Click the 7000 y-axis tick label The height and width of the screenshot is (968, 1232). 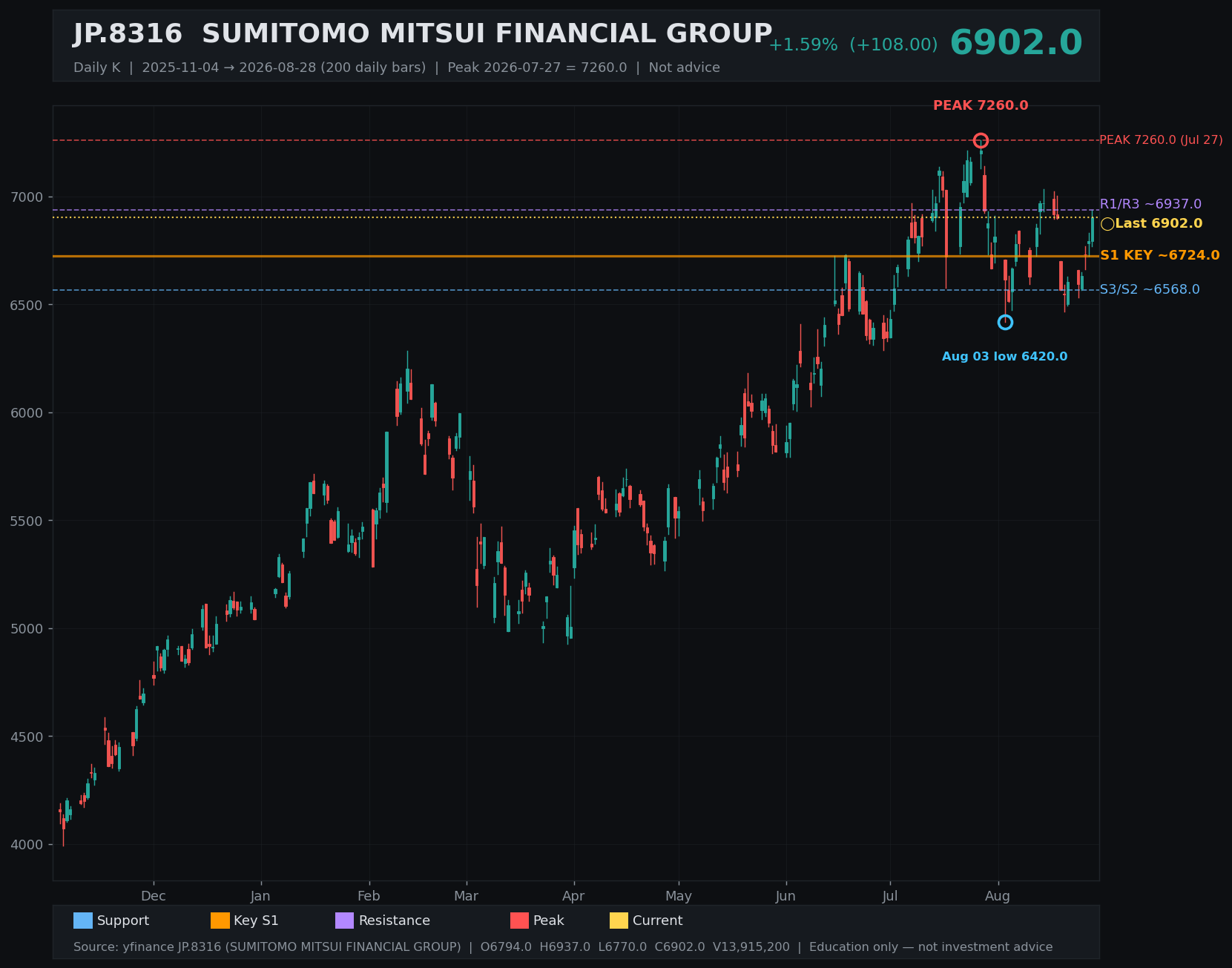(27, 197)
